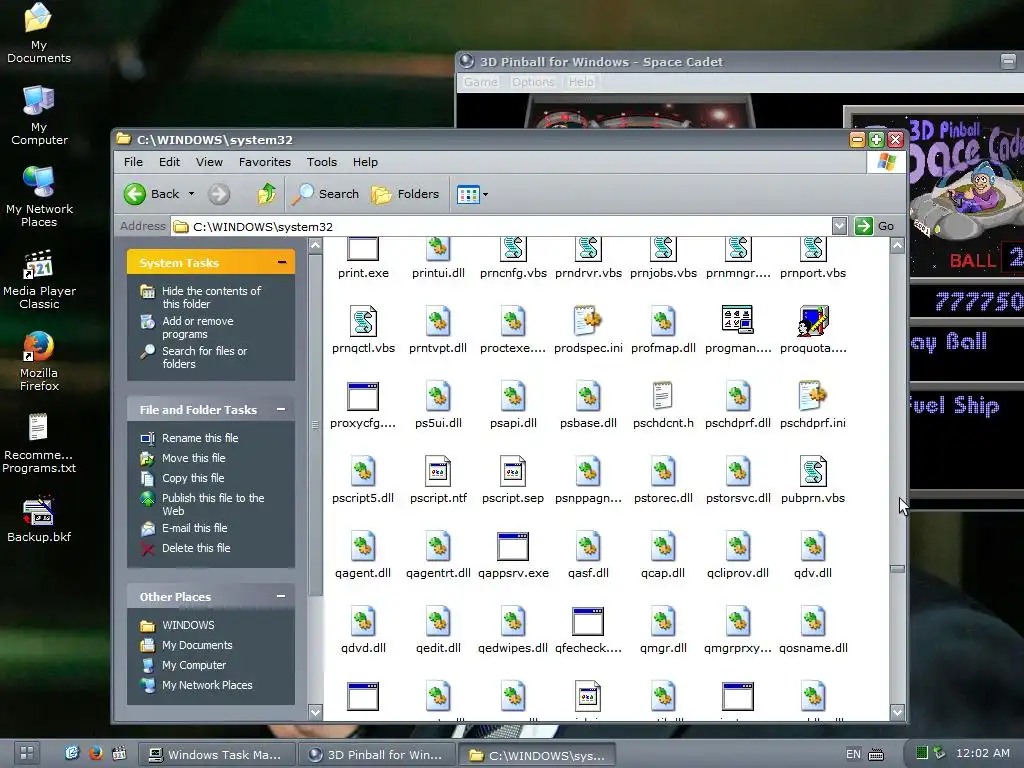Image resolution: width=1024 pixels, height=768 pixels.
Task: Toggle the Folders pane button
Action: 405,194
